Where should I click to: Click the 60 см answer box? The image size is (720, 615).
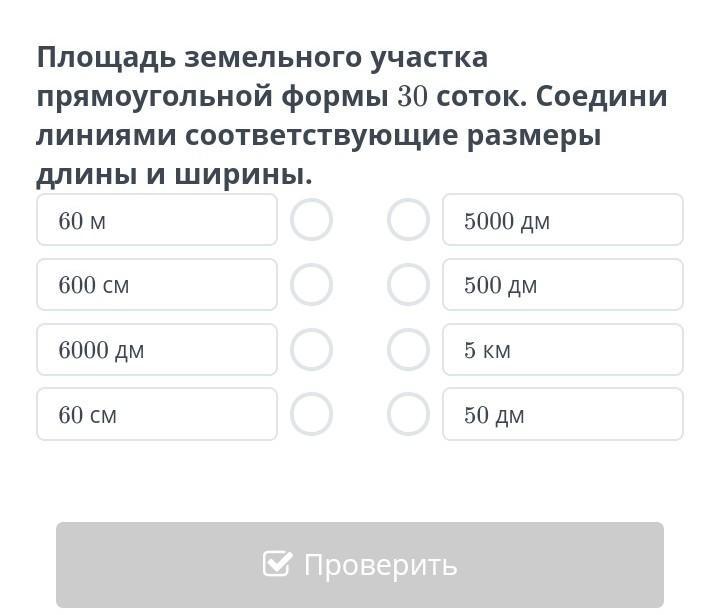pyautogui.click(x=157, y=414)
